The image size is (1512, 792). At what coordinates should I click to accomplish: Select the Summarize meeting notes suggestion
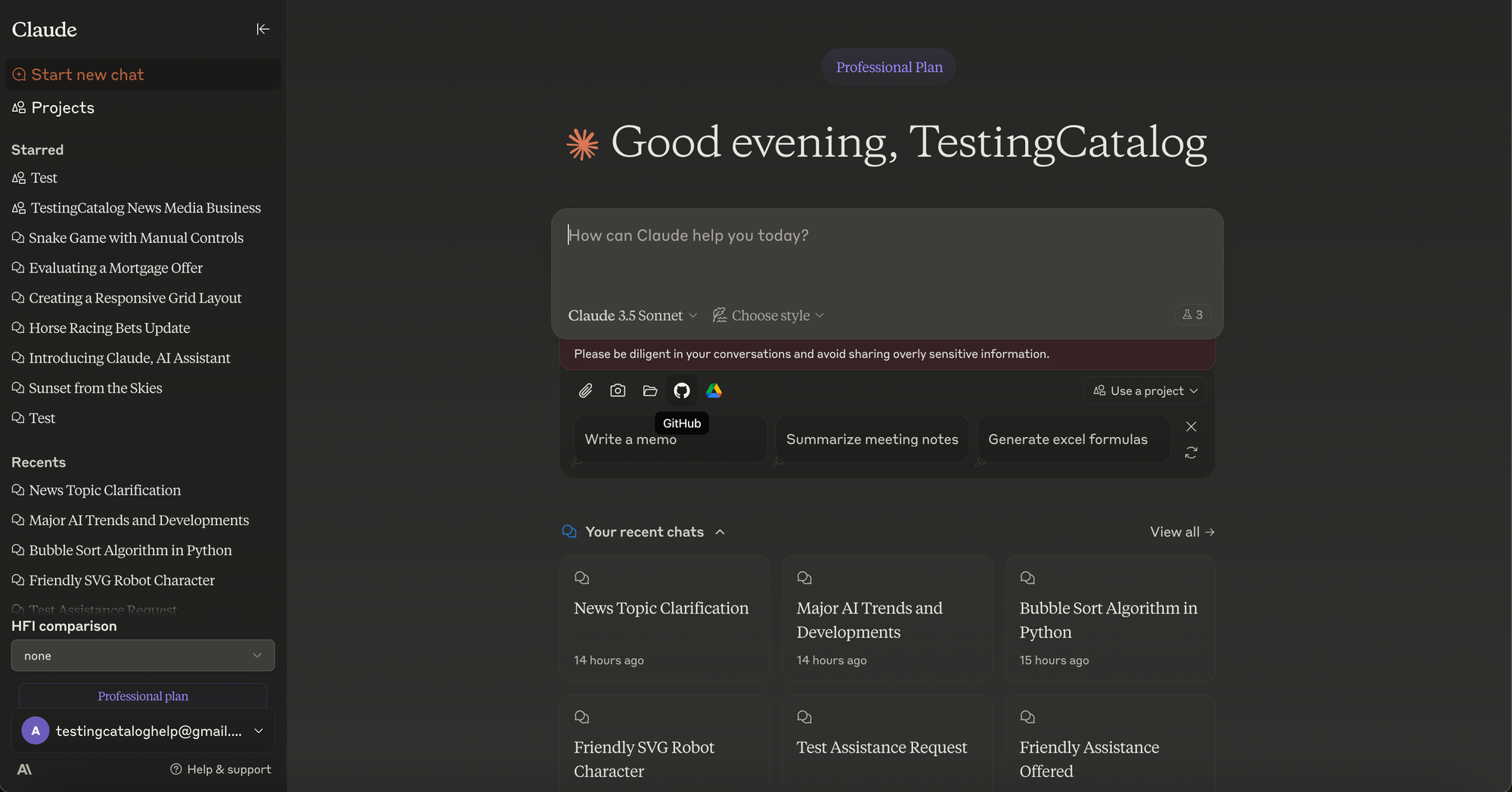pos(872,439)
